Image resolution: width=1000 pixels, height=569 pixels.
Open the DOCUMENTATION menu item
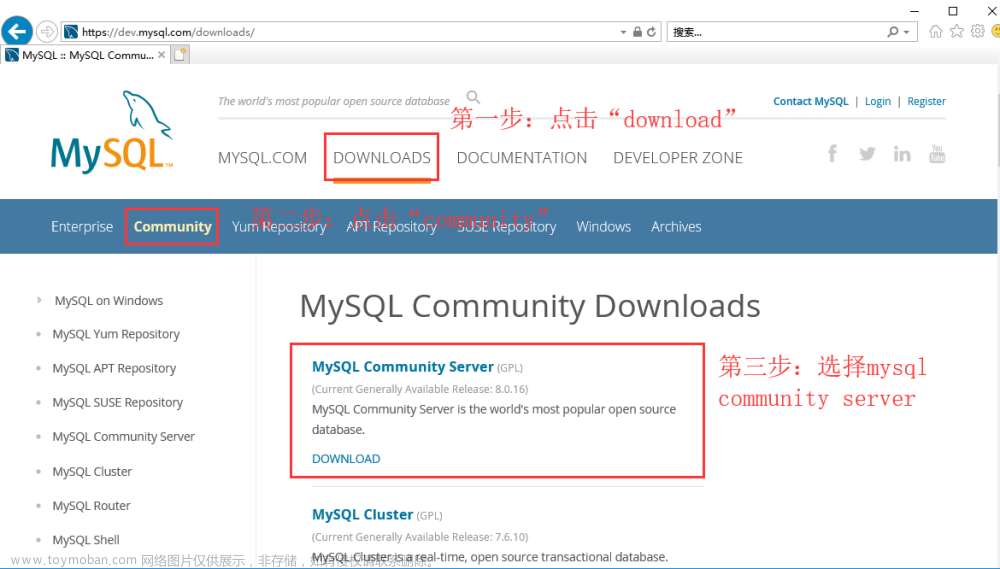522,158
